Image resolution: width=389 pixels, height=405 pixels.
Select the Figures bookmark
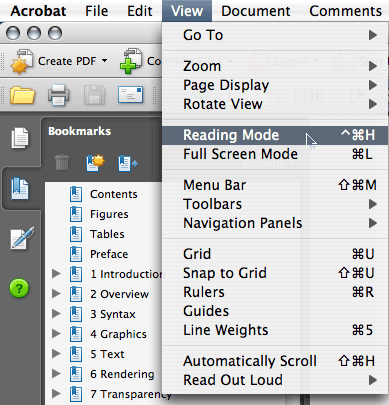click(109, 214)
